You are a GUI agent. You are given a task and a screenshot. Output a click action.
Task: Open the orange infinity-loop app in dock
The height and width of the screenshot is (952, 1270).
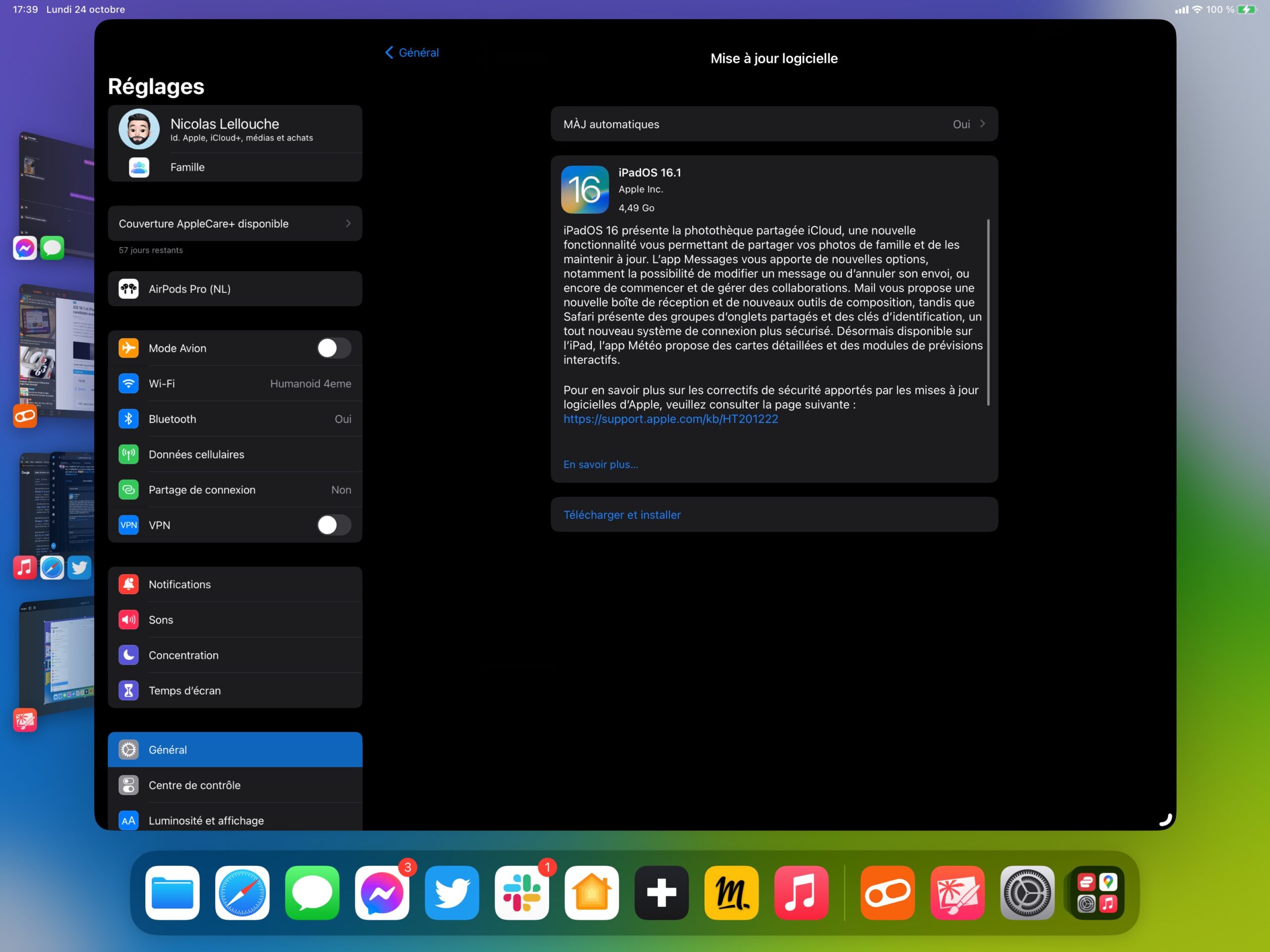[888, 892]
